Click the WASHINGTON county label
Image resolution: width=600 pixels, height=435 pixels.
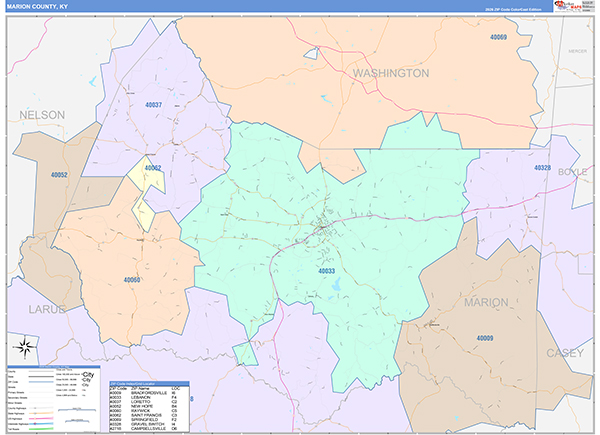point(390,73)
